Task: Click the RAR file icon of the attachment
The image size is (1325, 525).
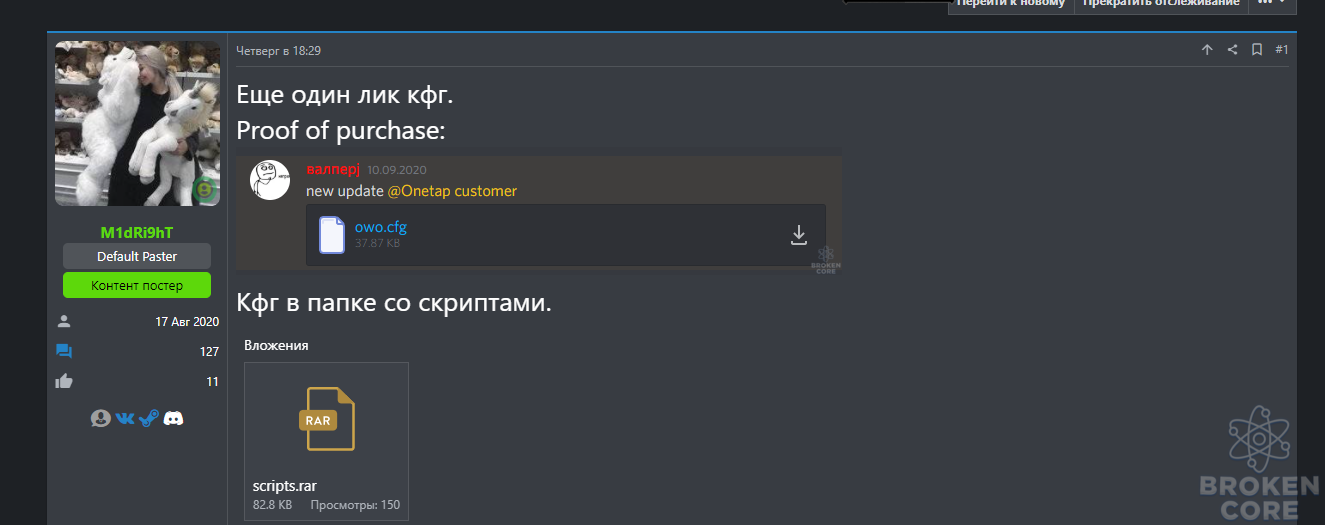Action: tap(326, 418)
